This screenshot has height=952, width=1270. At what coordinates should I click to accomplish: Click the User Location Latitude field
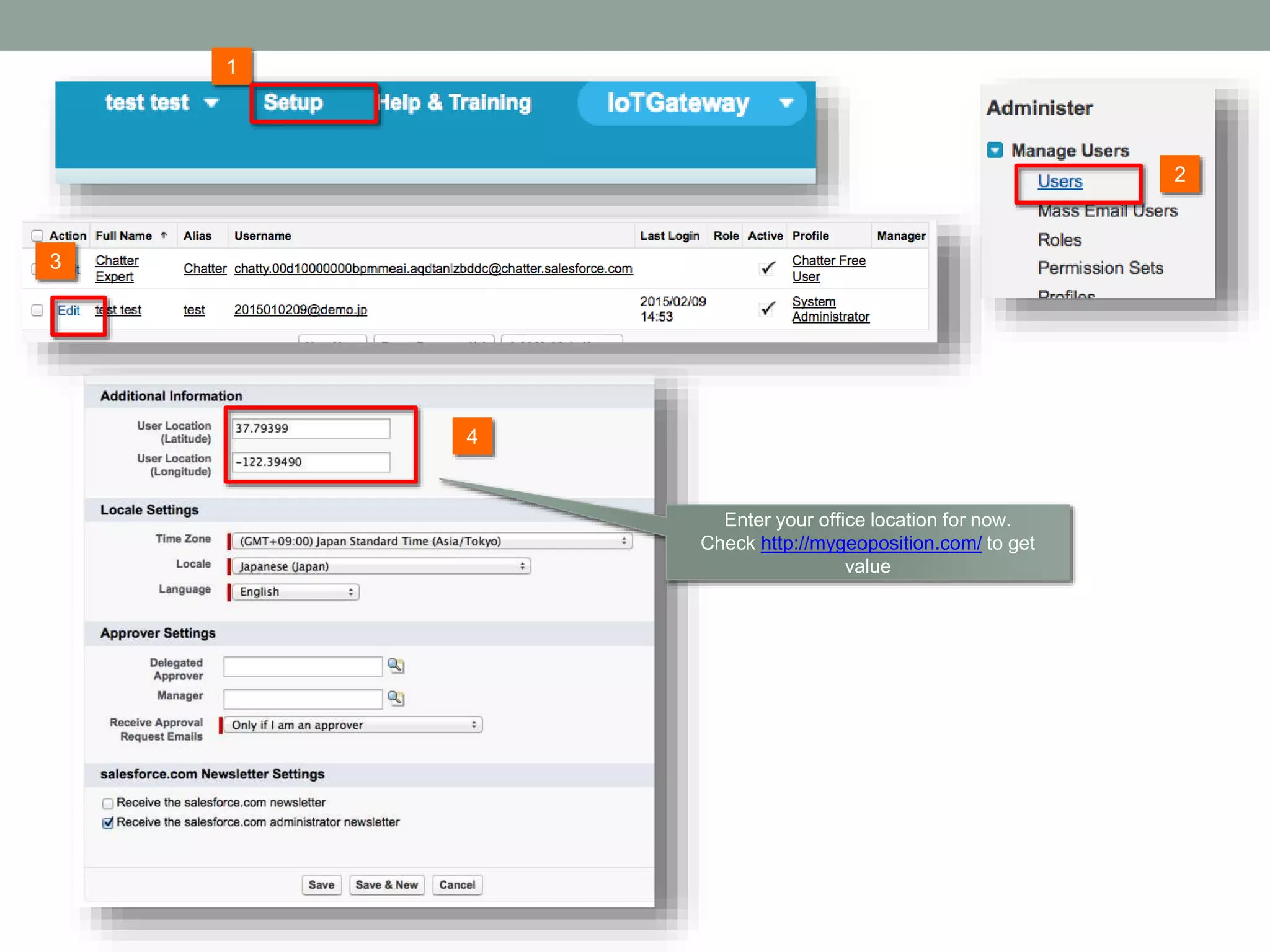tap(311, 429)
